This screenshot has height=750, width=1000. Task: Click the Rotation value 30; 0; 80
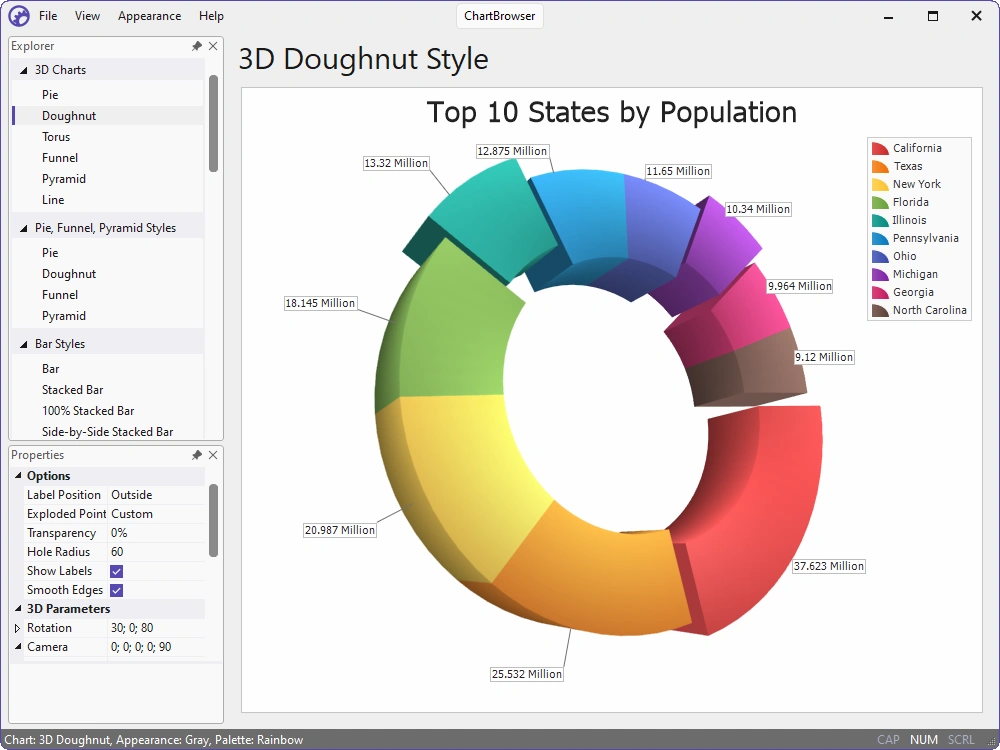157,628
